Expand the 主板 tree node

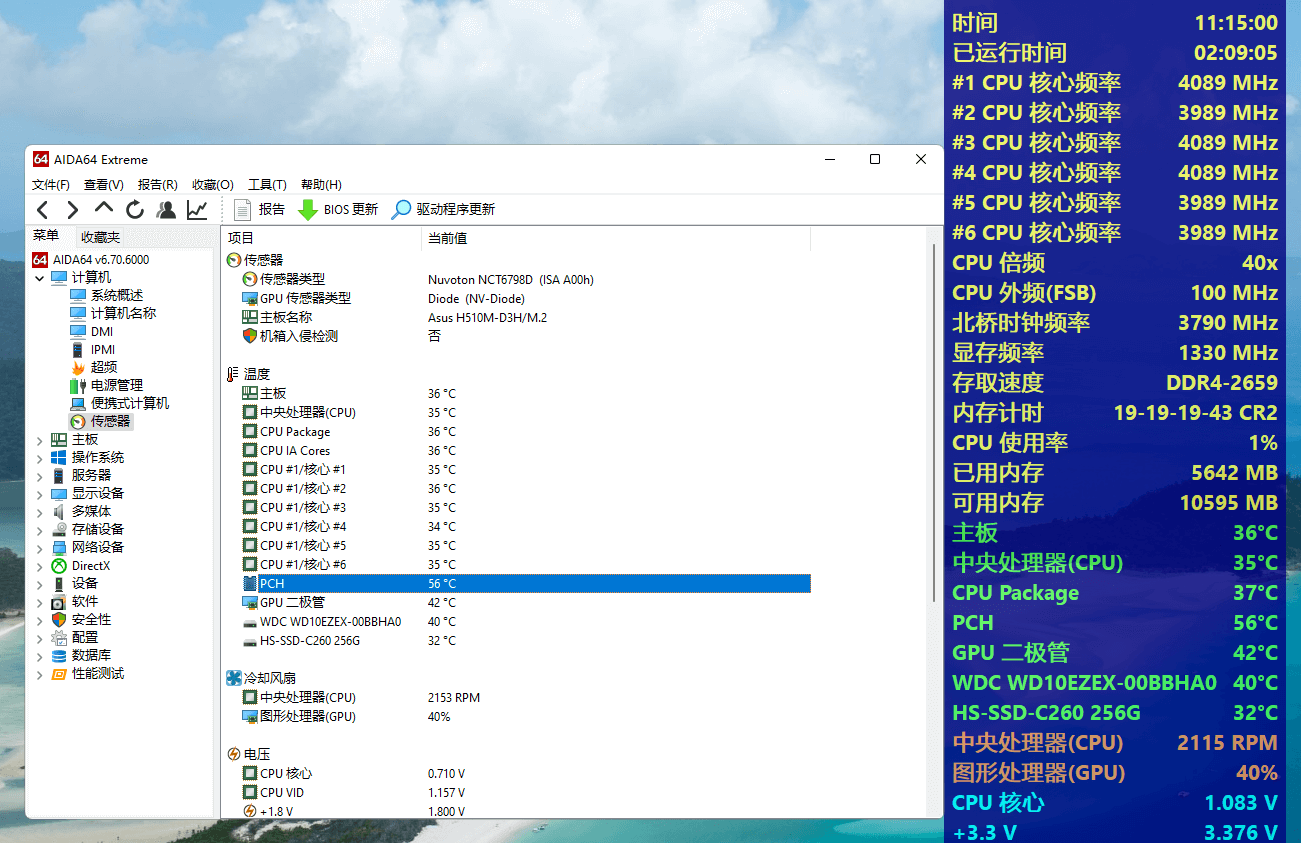tap(40, 440)
